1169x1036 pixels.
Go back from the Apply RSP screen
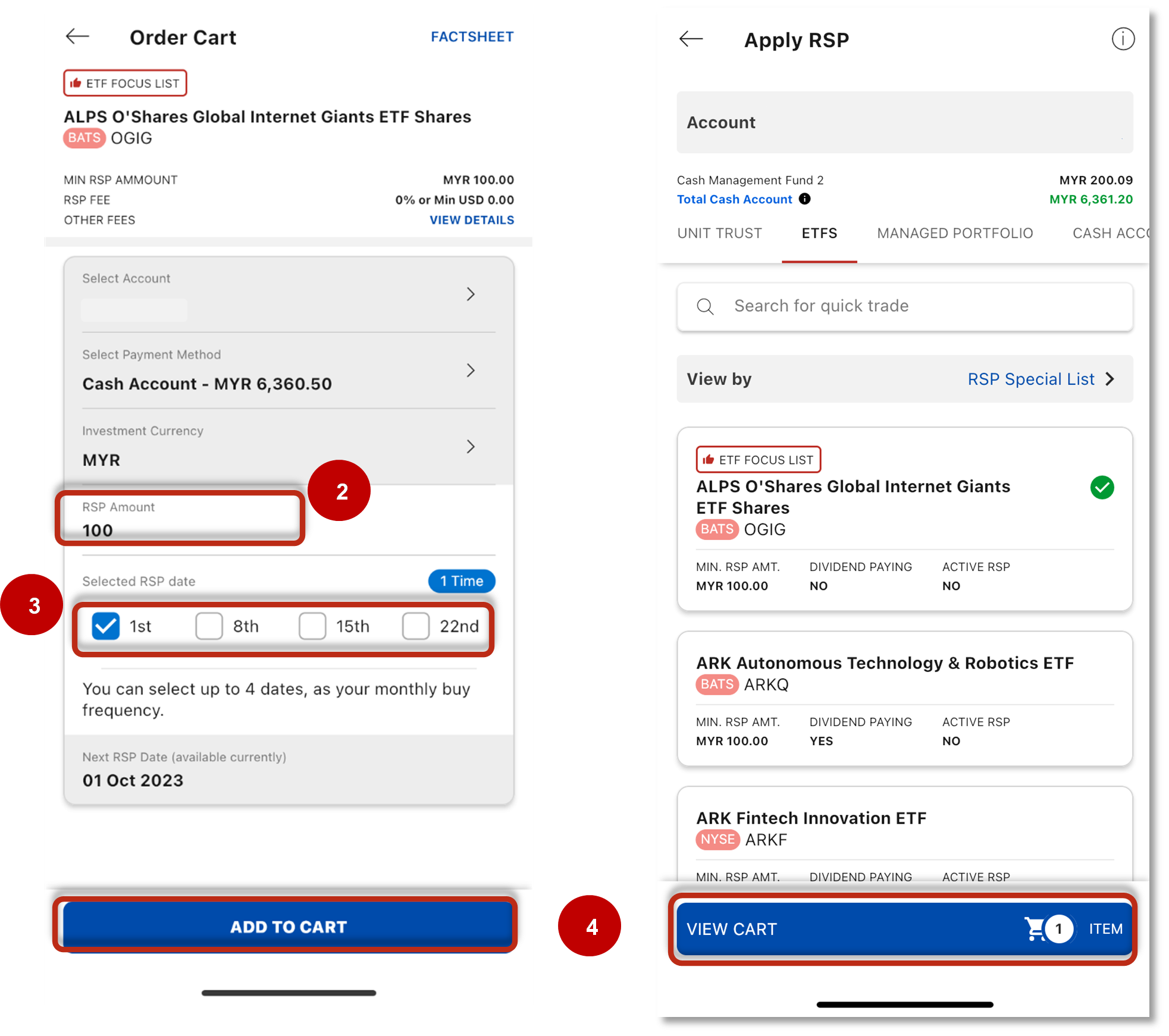691,39
